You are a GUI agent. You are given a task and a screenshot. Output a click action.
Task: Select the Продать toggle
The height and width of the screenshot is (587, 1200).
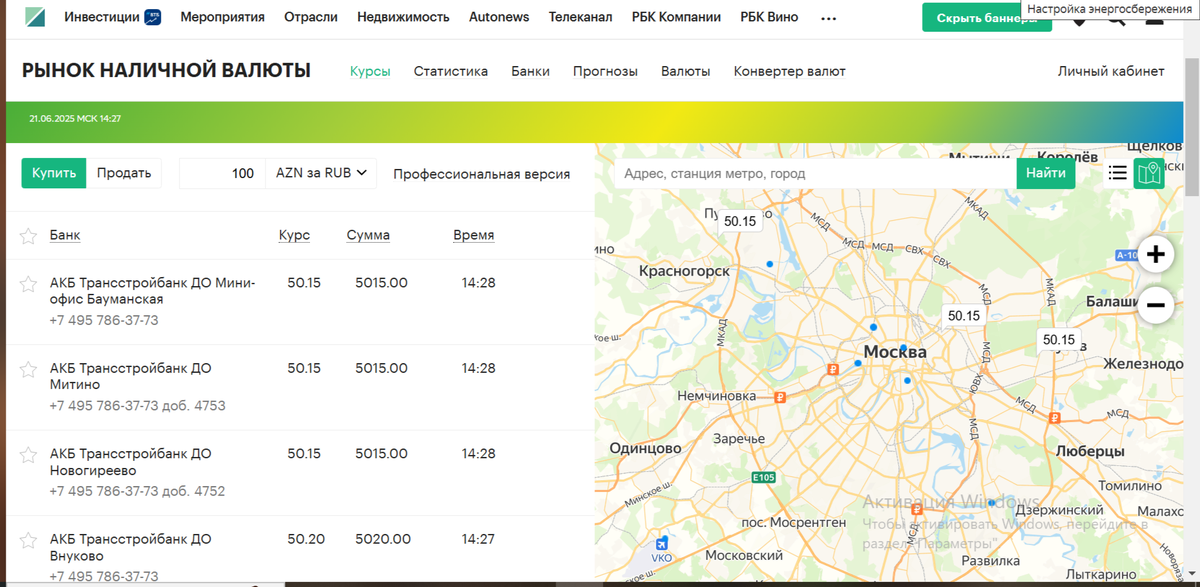pos(124,173)
